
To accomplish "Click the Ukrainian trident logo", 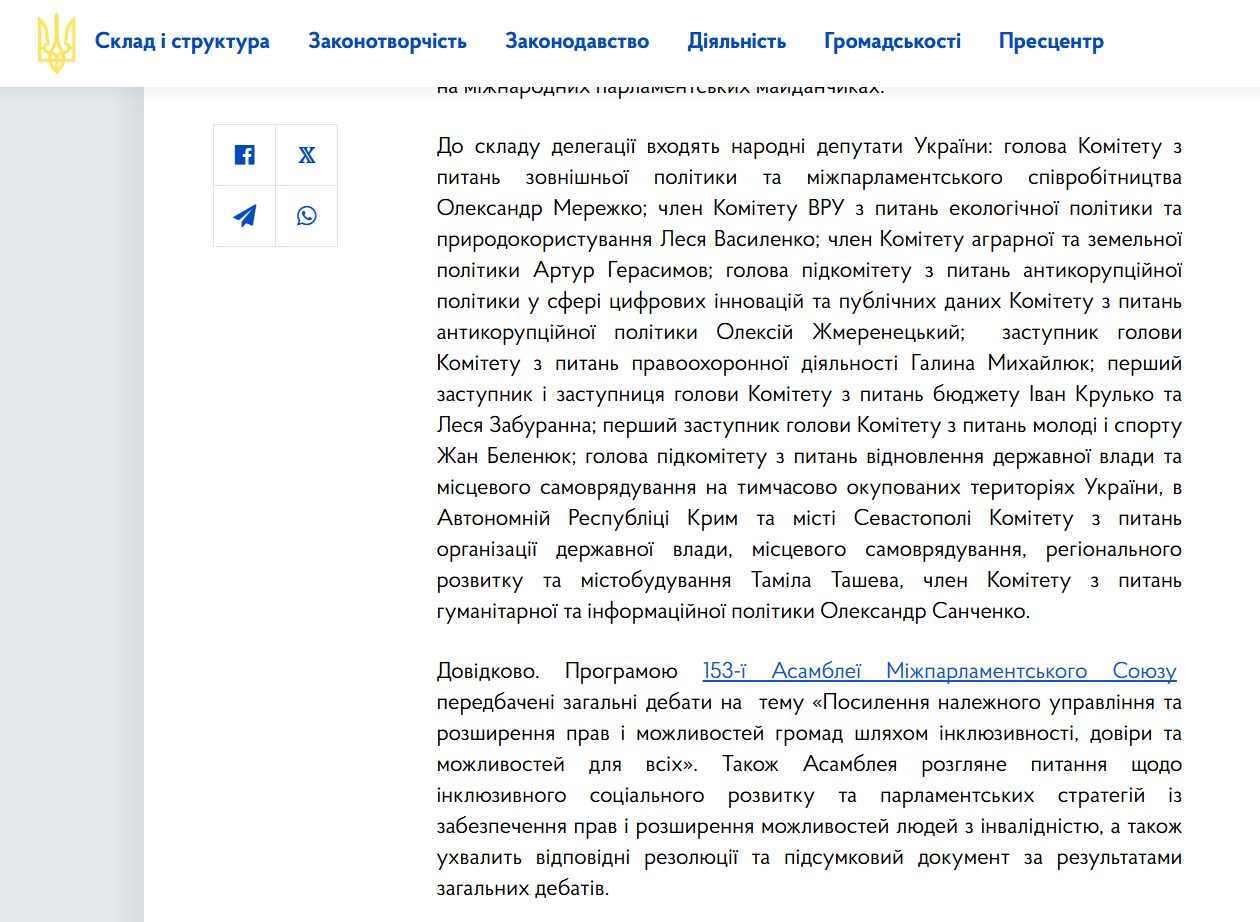I will 56,42.
